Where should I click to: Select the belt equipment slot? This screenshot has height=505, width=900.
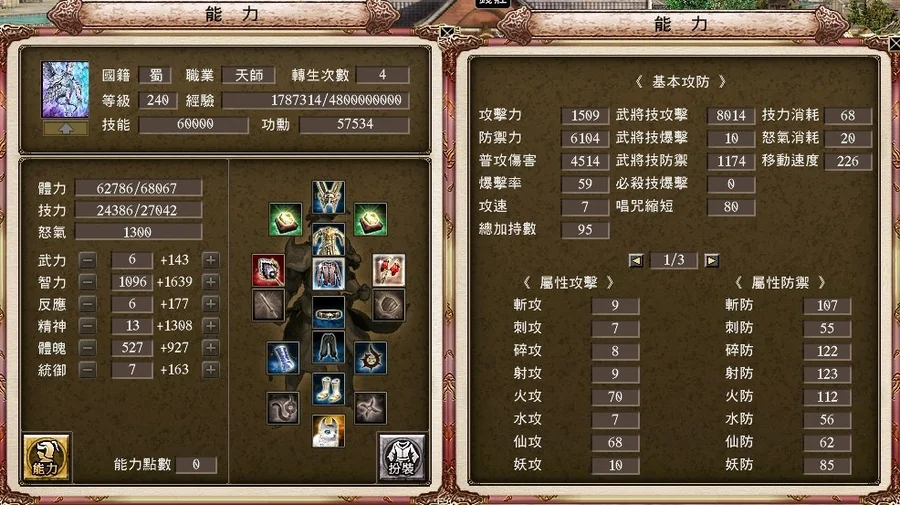(x=328, y=313)
